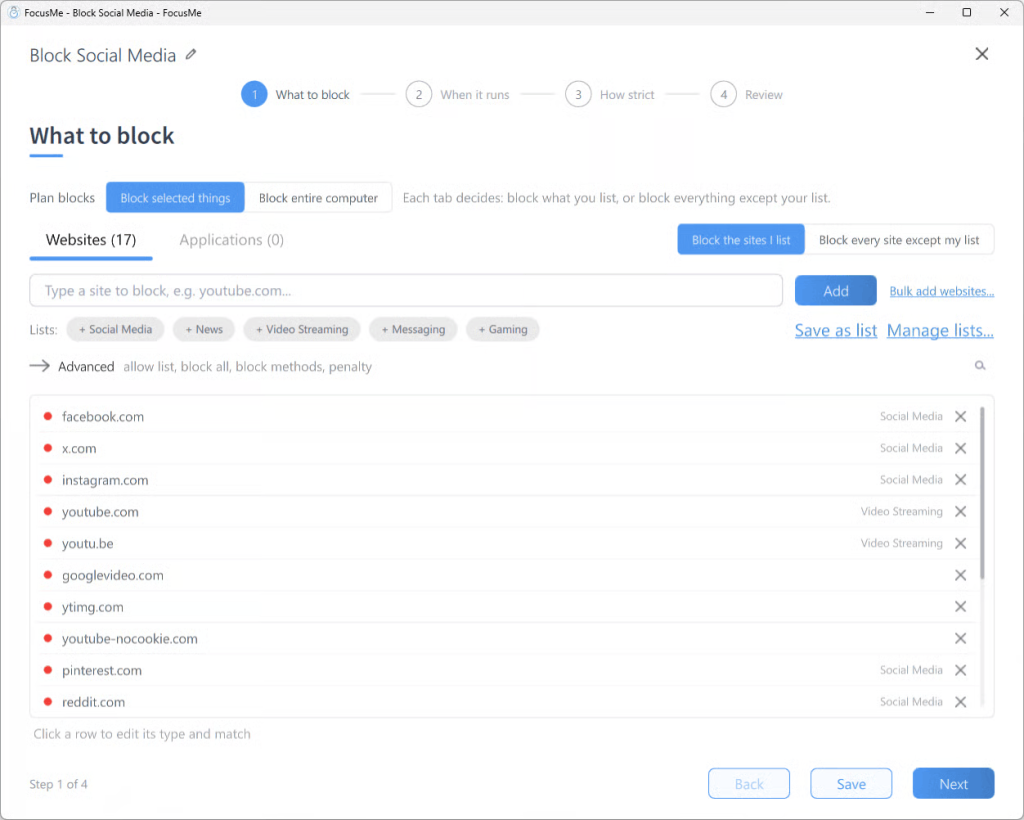Select the youtu.be row
The image size is (1024, 820).
pyautogui.click(x=505, y=543)
